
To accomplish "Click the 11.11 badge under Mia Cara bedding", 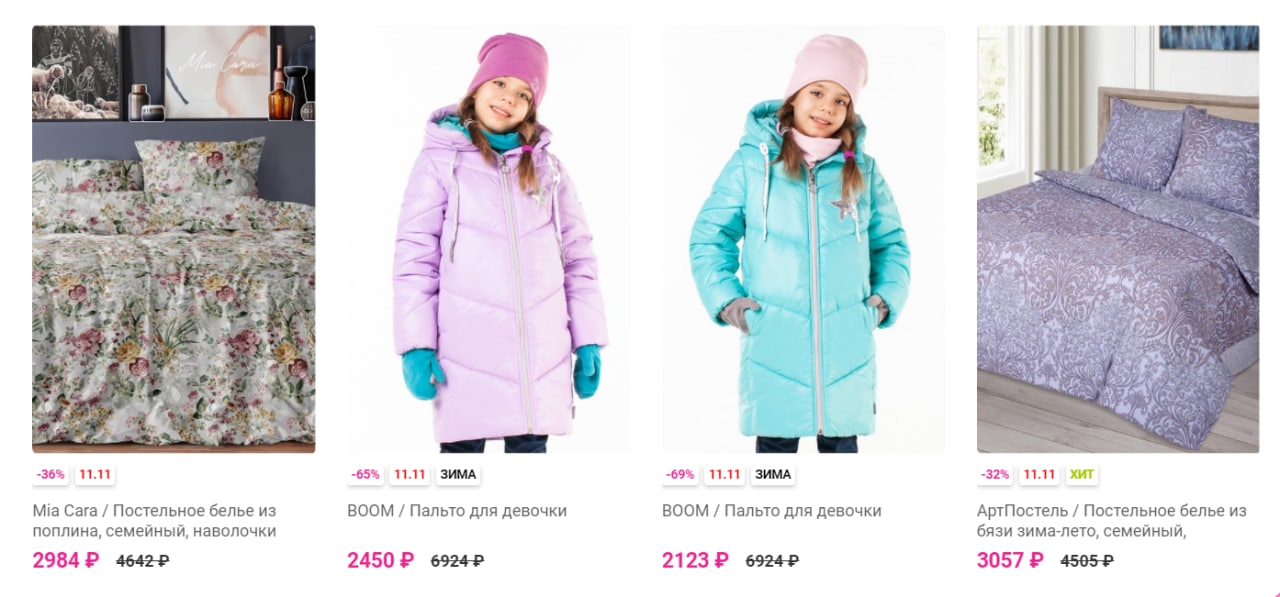I will 95,475.
